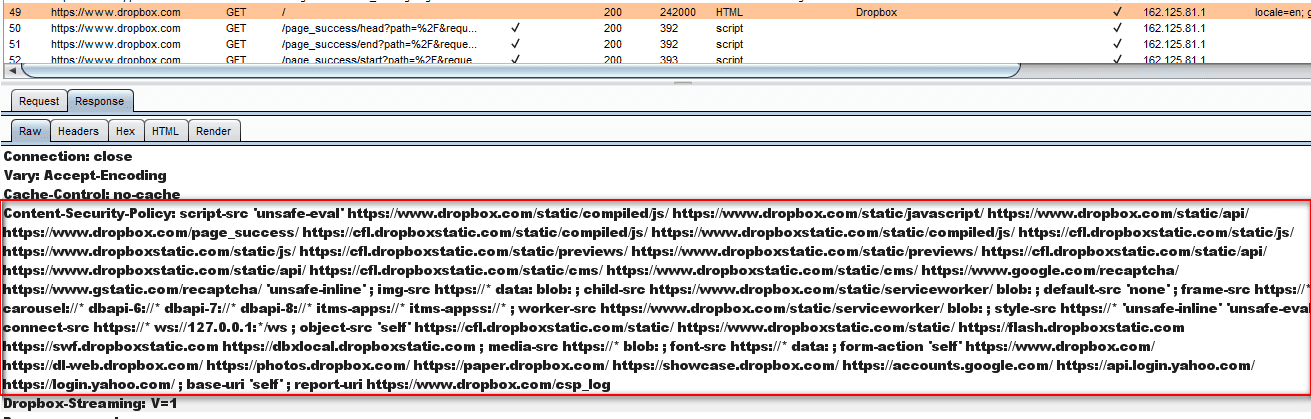Screen dimensions: 1311x419
Task: Click the Dropbox title cell in row 49
Action: 878,12
